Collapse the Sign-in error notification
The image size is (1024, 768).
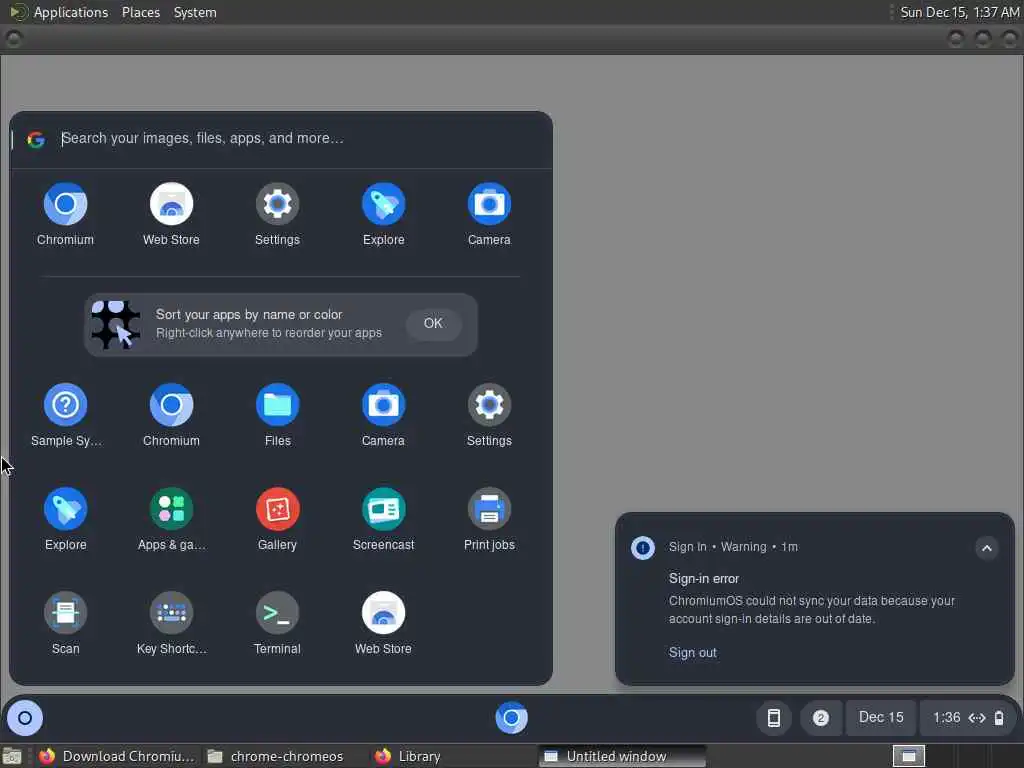pyautogui.click(x=987, y=548)
